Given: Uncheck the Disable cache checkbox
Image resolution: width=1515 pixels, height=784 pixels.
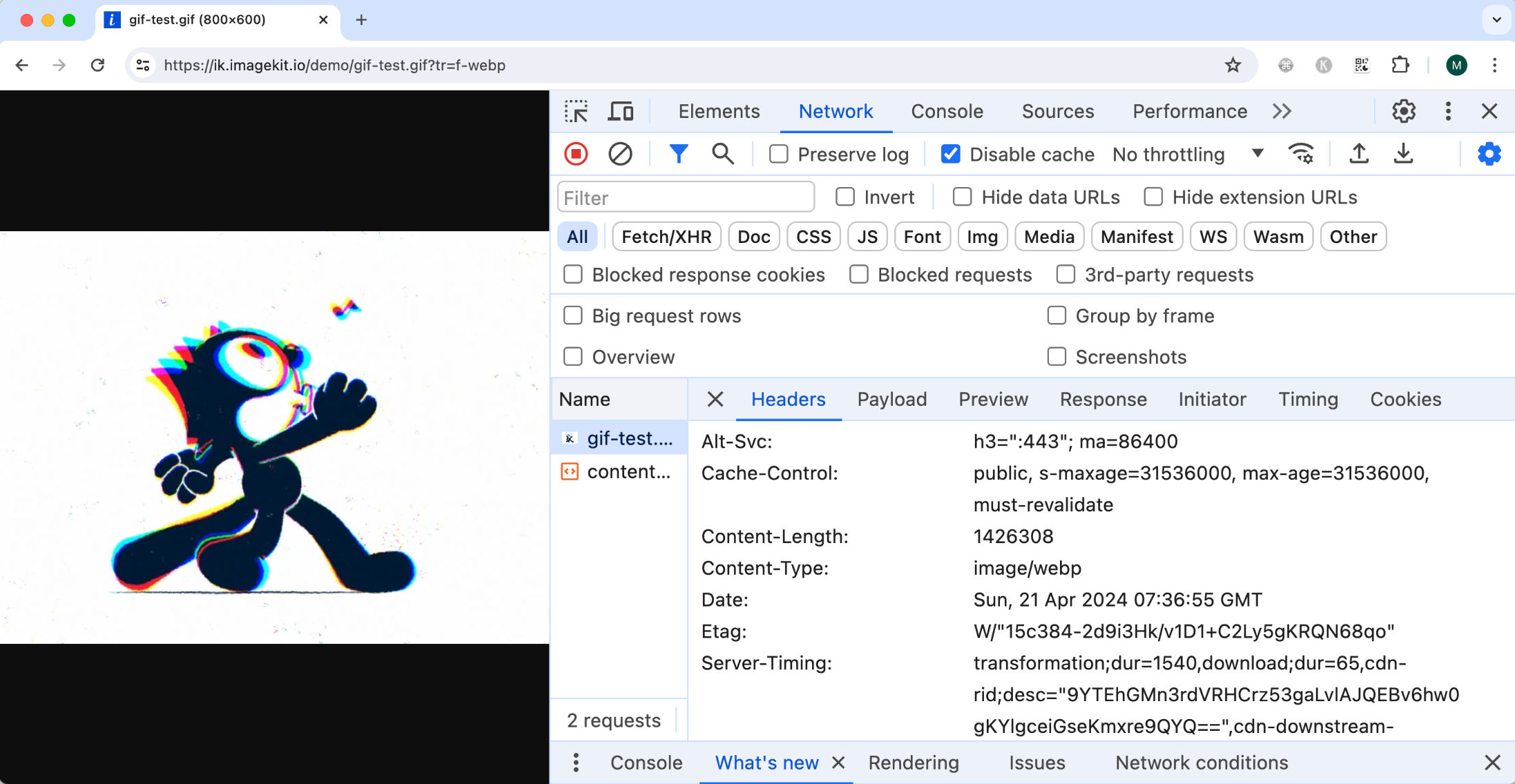Looking at the screenshot, I should tap(950, 154).
